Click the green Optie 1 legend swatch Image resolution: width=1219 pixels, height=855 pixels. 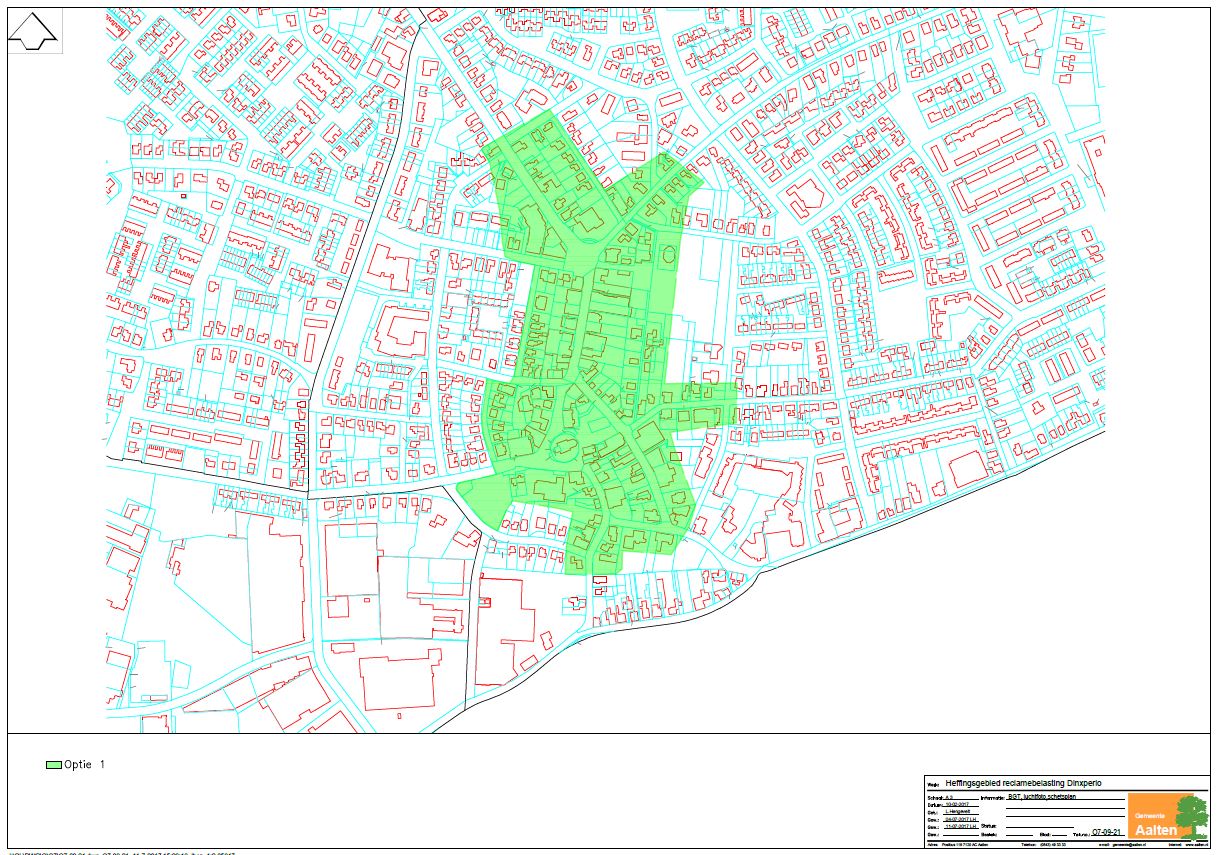[52, 765]
